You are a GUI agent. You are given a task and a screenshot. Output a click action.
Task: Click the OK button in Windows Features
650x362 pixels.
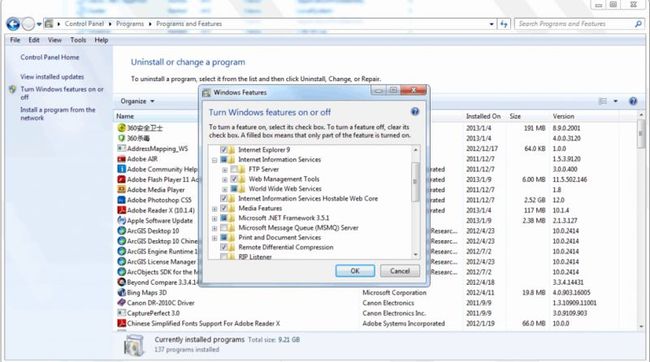tap(355, 271)
